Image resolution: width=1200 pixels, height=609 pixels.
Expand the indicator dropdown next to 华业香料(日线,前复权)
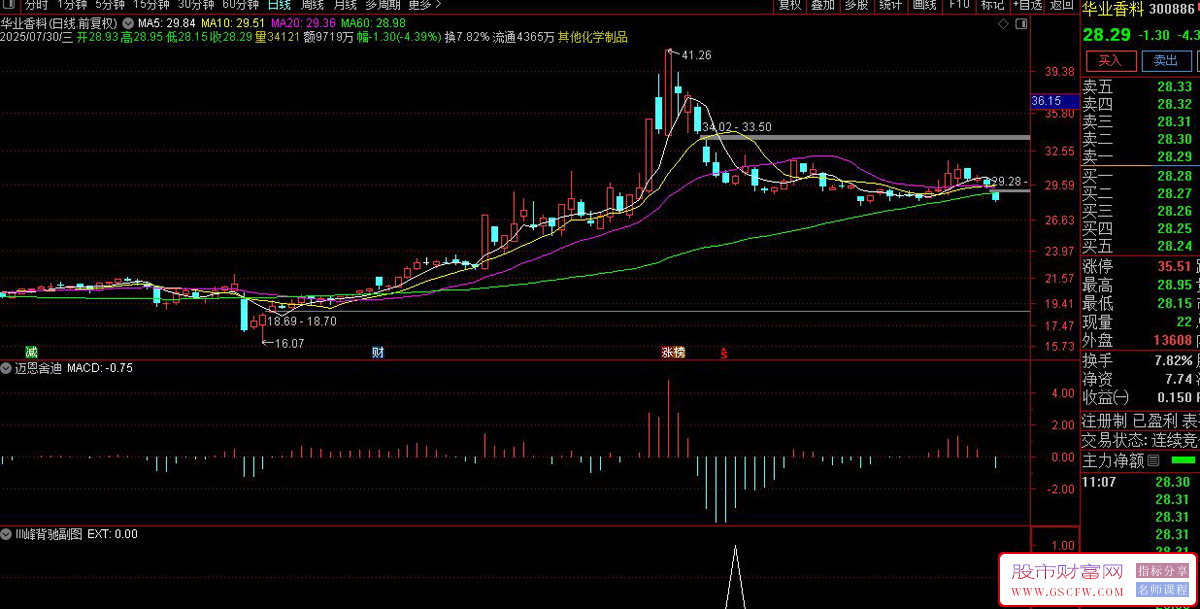coord(128,23)
